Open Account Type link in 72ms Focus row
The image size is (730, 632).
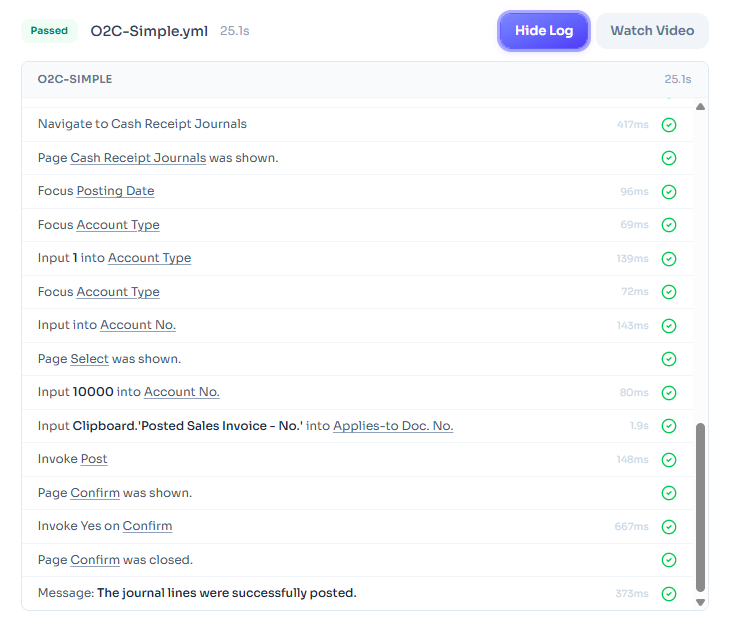tap(118, 292)
